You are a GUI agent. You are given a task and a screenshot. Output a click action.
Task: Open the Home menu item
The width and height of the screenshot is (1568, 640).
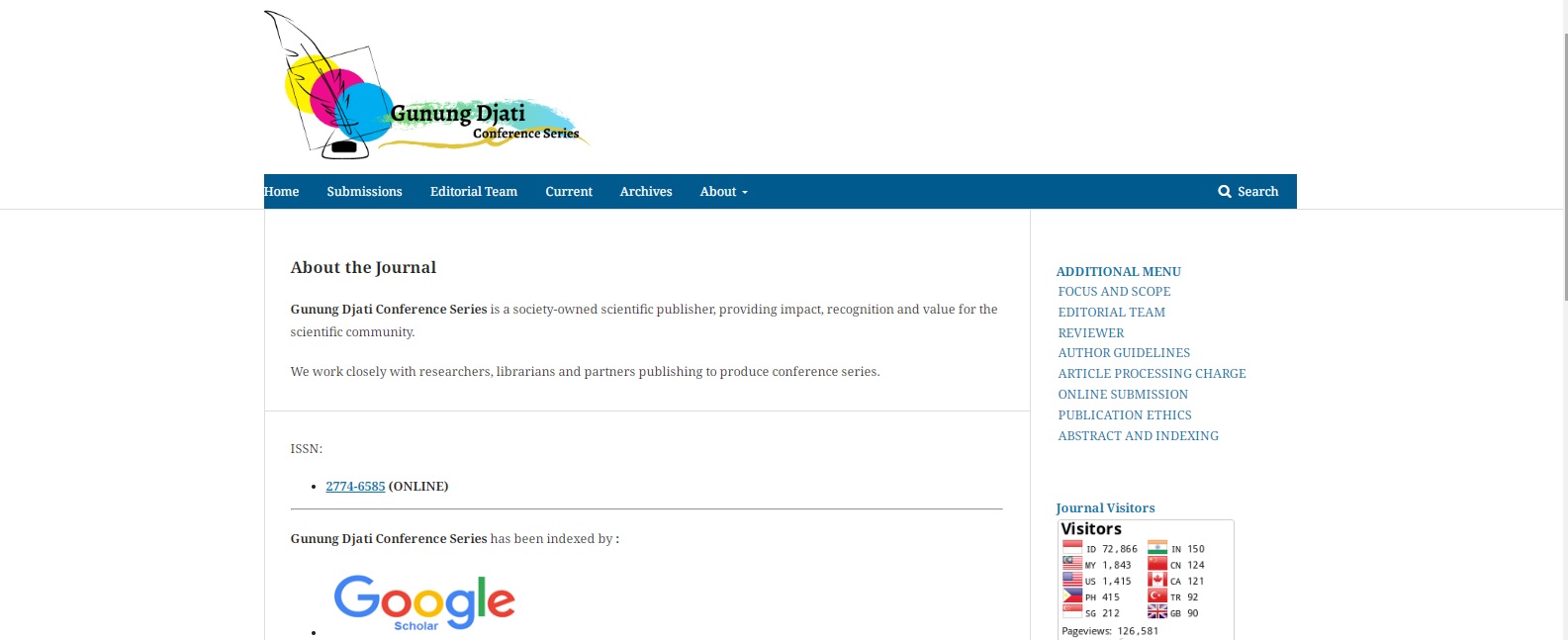tap(282, 192)
